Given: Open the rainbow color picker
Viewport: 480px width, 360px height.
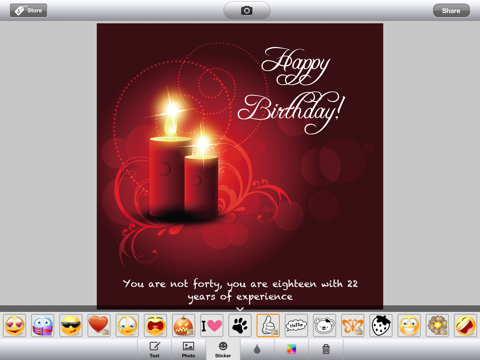Looking at the screenshot, I should (x=291, y=349).
